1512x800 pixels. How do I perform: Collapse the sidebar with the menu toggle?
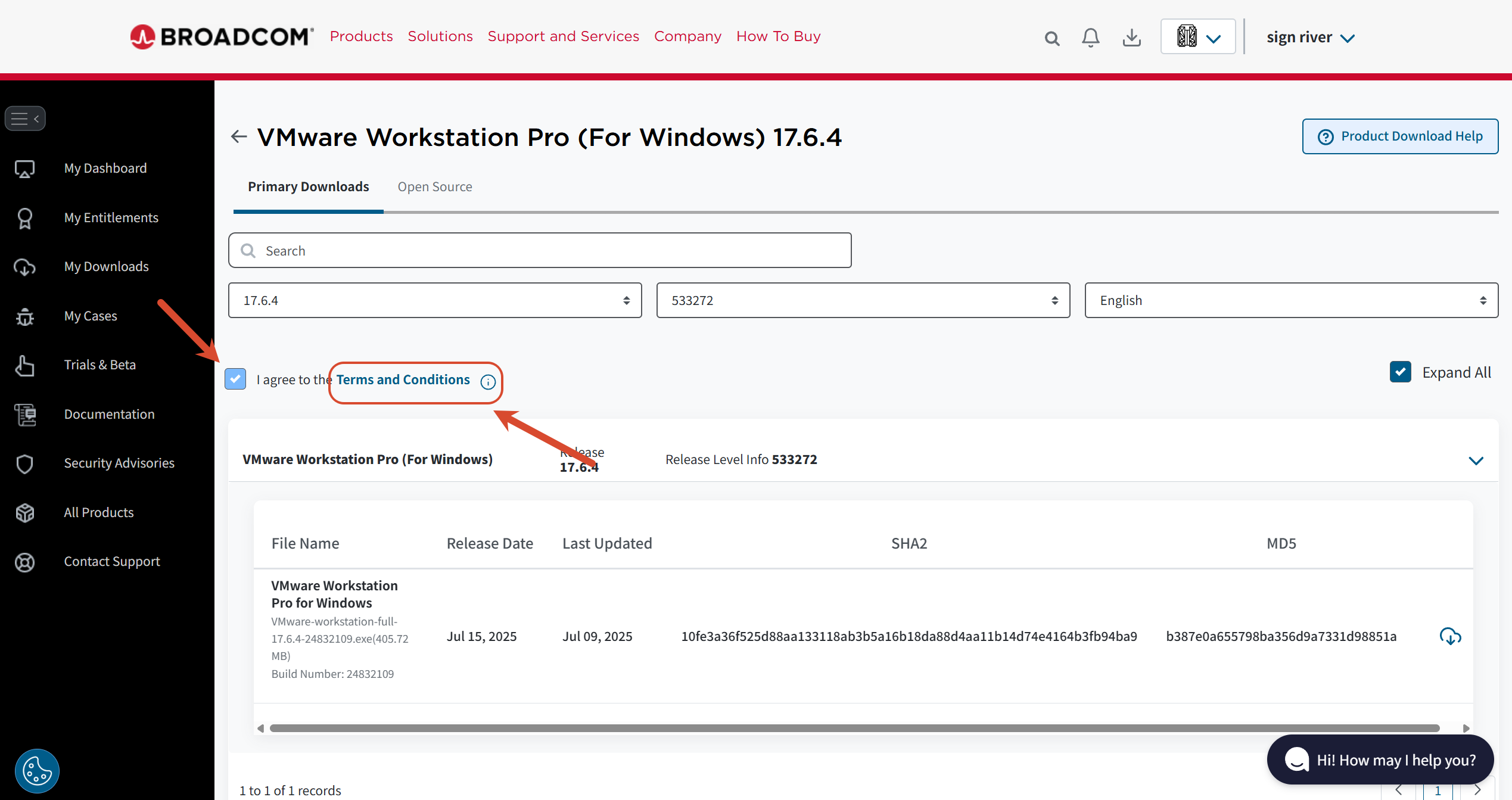25,119
